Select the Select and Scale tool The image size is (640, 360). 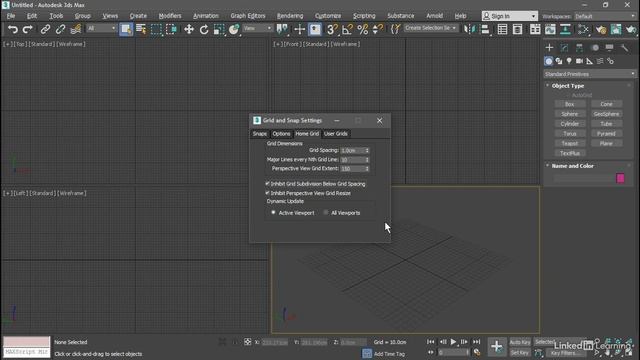219,29
